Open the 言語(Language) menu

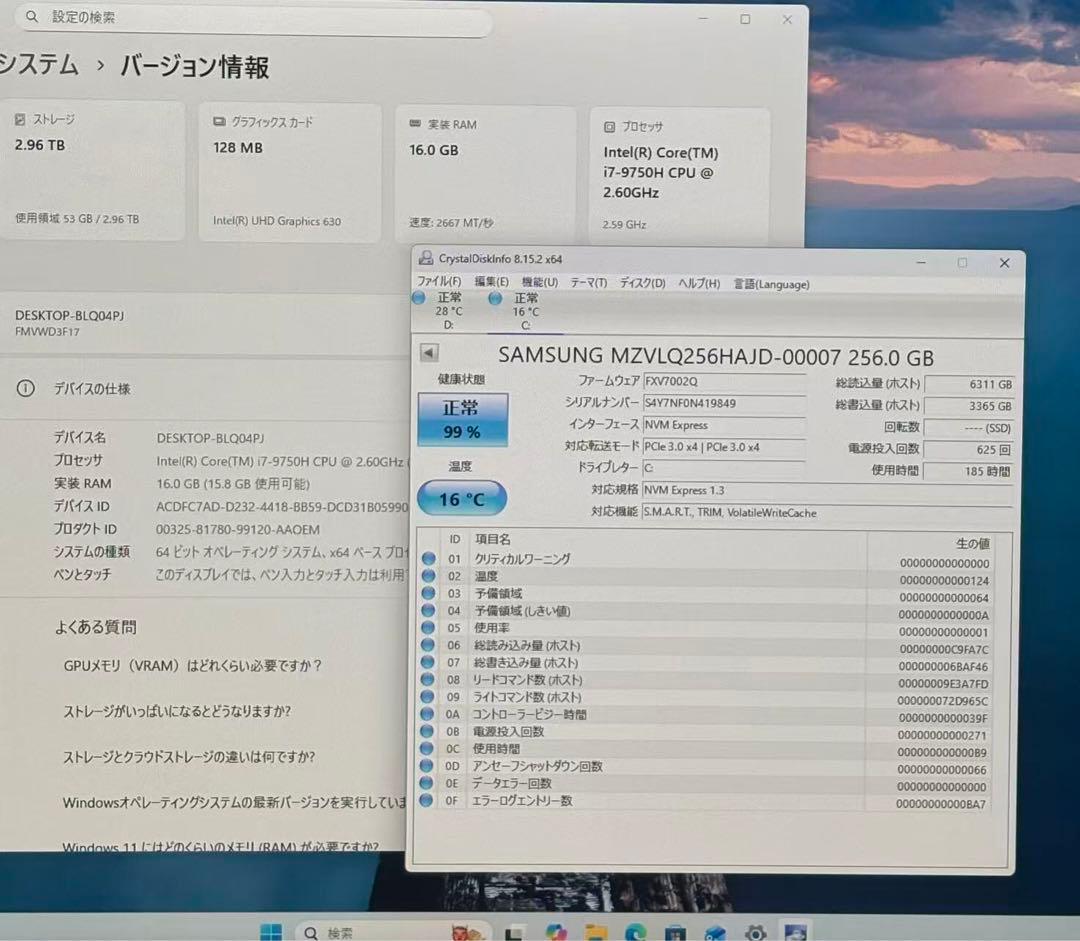[x=771, y=284]
